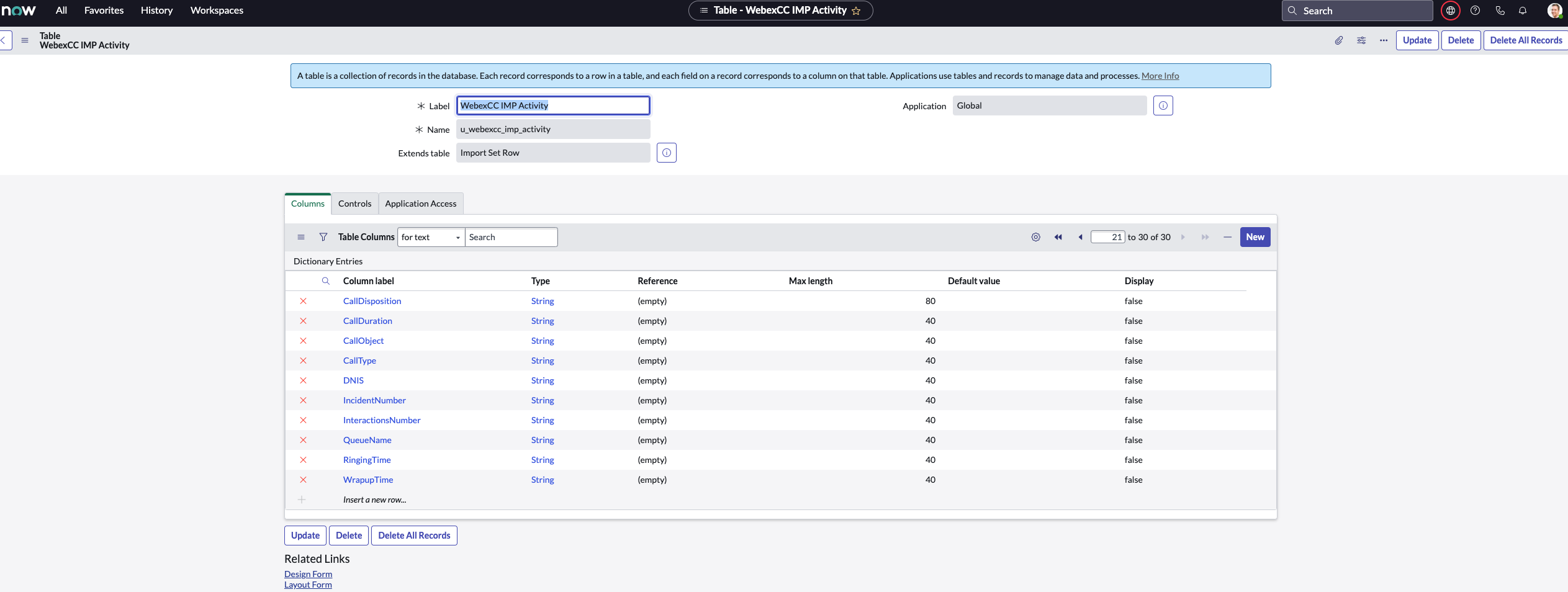Delete the WrapupTime row
This screenshot has width=1568, height=592.
pos(304,480)
